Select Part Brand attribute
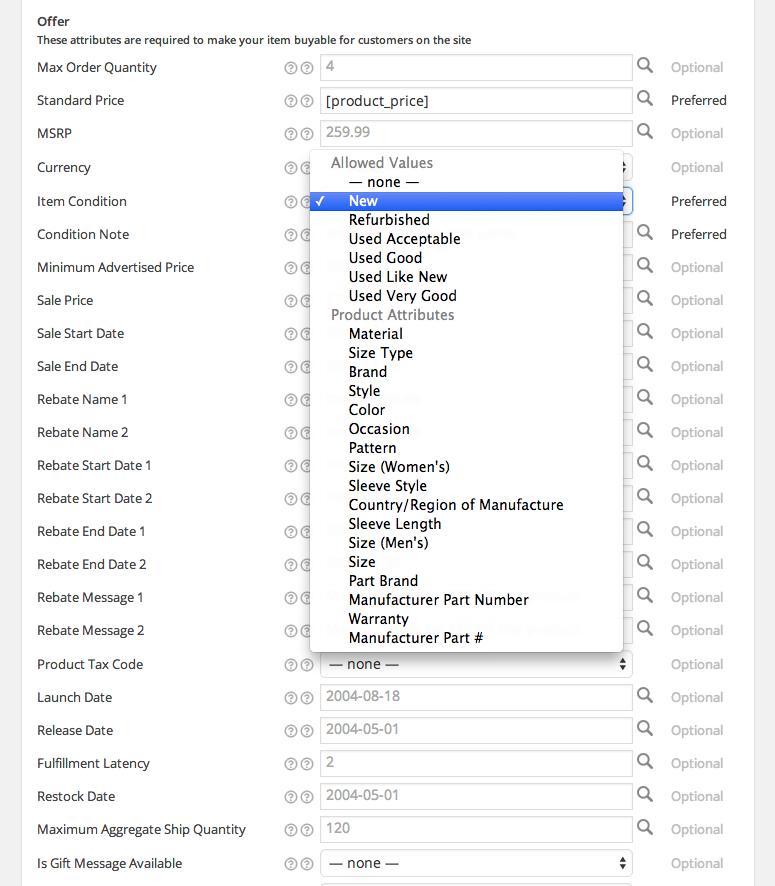775x886 pixels. [466, 581]
